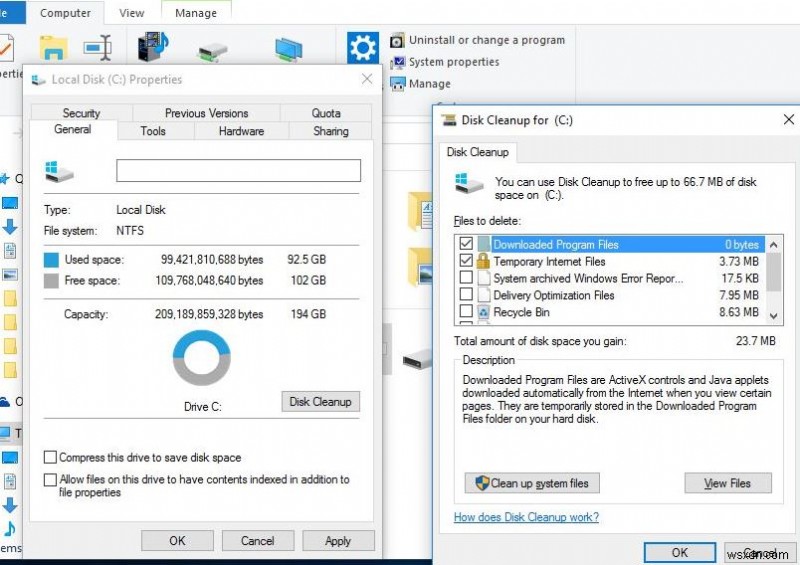Close Local Disk Properties dialog
This screenshot has width=800, height=565.
(367, 79)
